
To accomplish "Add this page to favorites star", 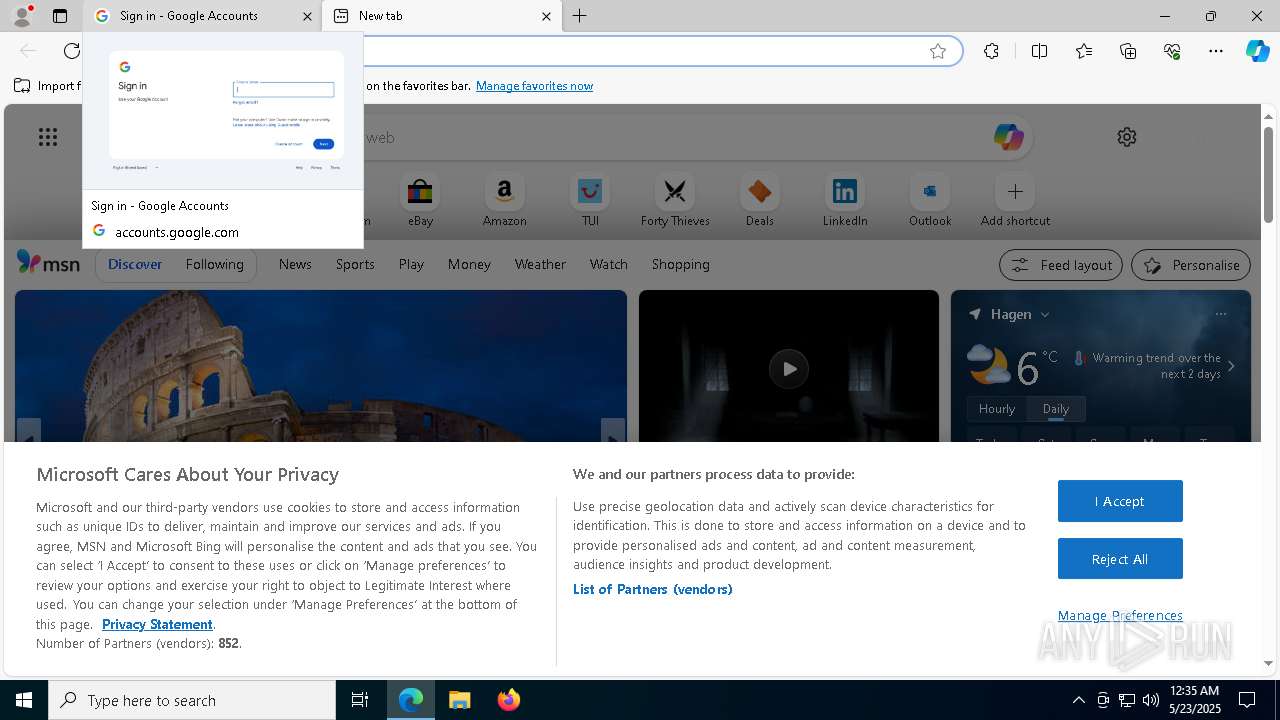I will pos(938,51).
